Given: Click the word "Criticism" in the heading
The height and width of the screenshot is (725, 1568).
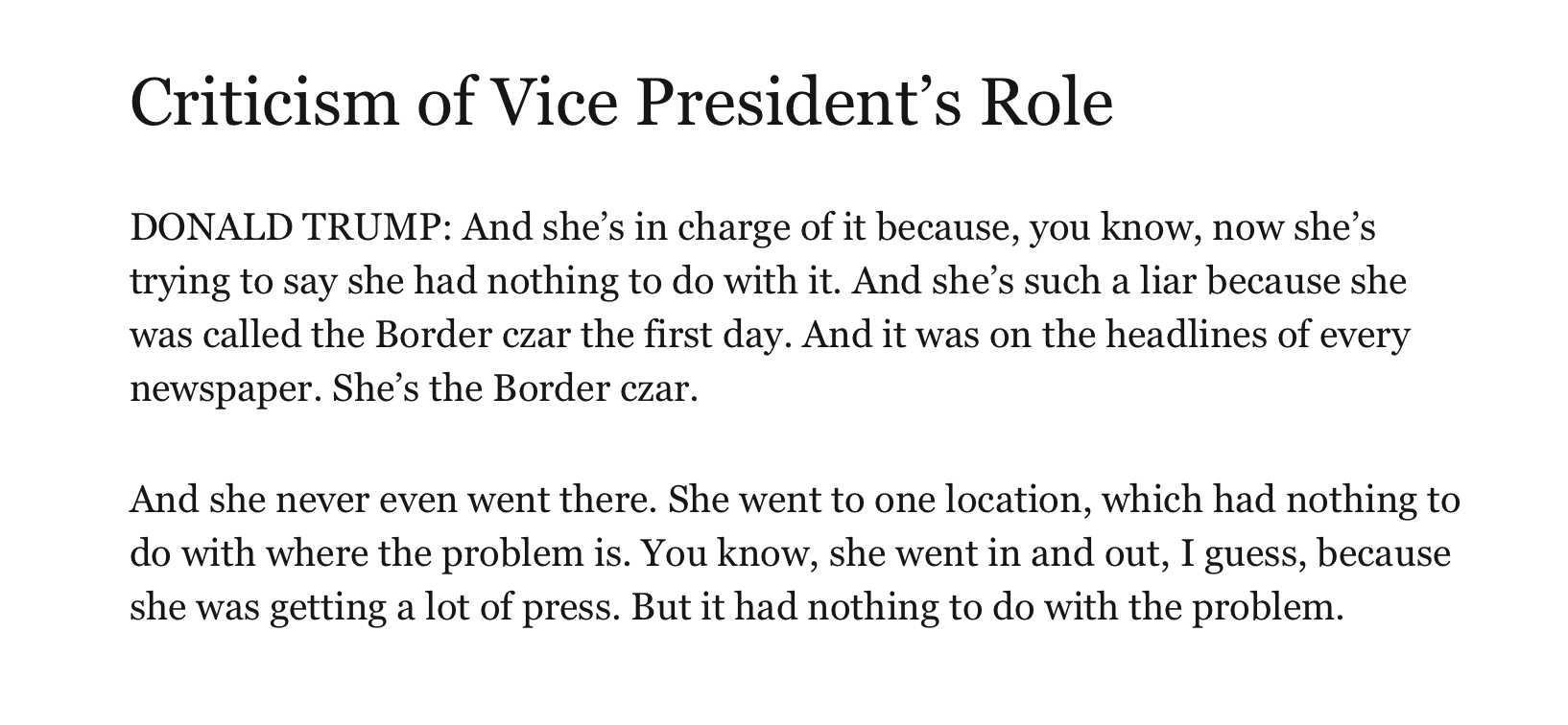Looking at the screenshot, I should click(264, 101).
